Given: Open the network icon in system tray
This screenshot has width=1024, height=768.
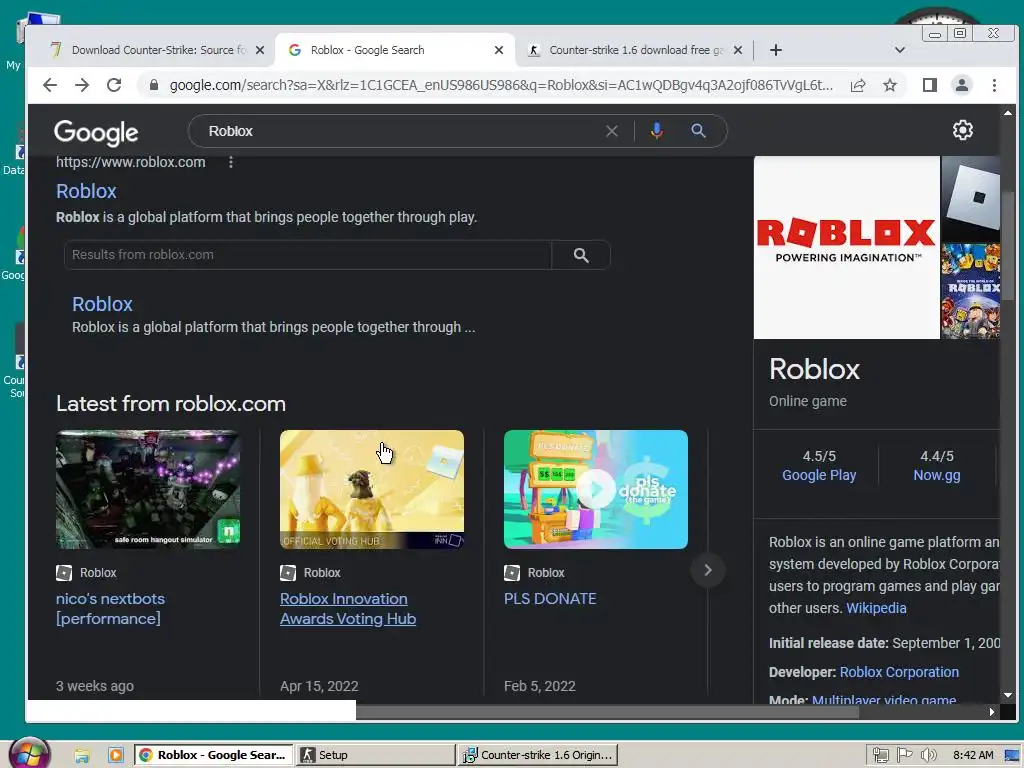Looking at the screenshot, I should [880, 755].
